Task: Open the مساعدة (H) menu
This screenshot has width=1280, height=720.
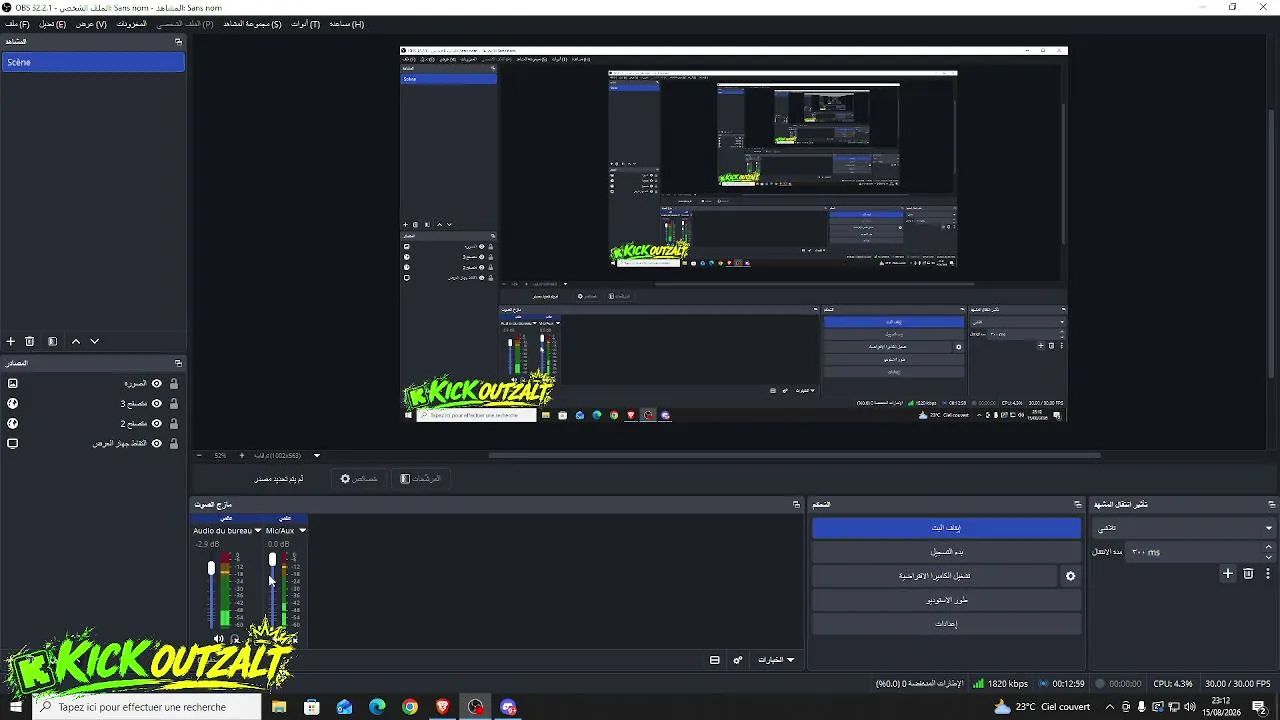Action: coord(347,24)
